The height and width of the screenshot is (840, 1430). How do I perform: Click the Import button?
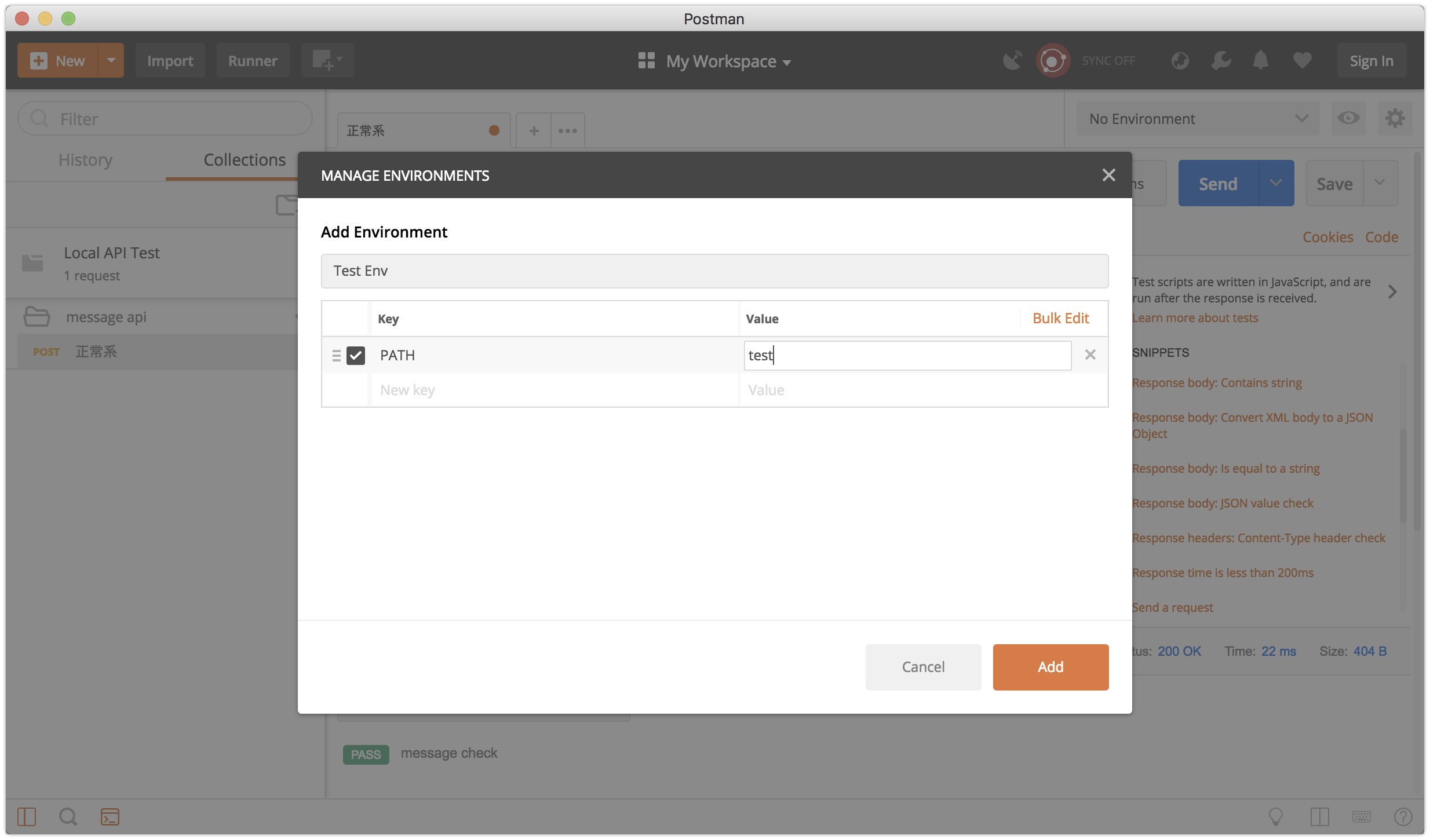pyautogui.click(x=170, y=60)
